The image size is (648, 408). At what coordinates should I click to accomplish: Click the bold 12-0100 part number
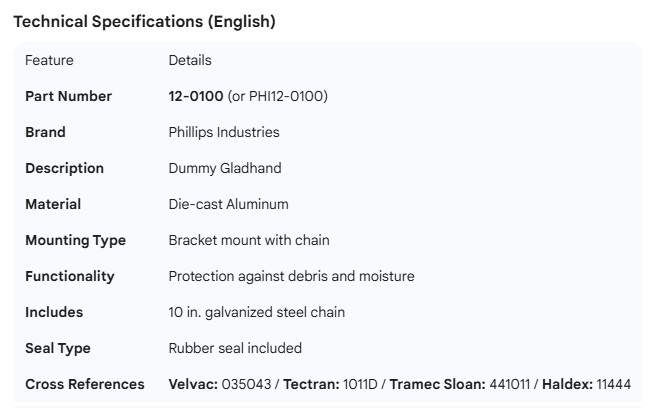click(196, 96)
